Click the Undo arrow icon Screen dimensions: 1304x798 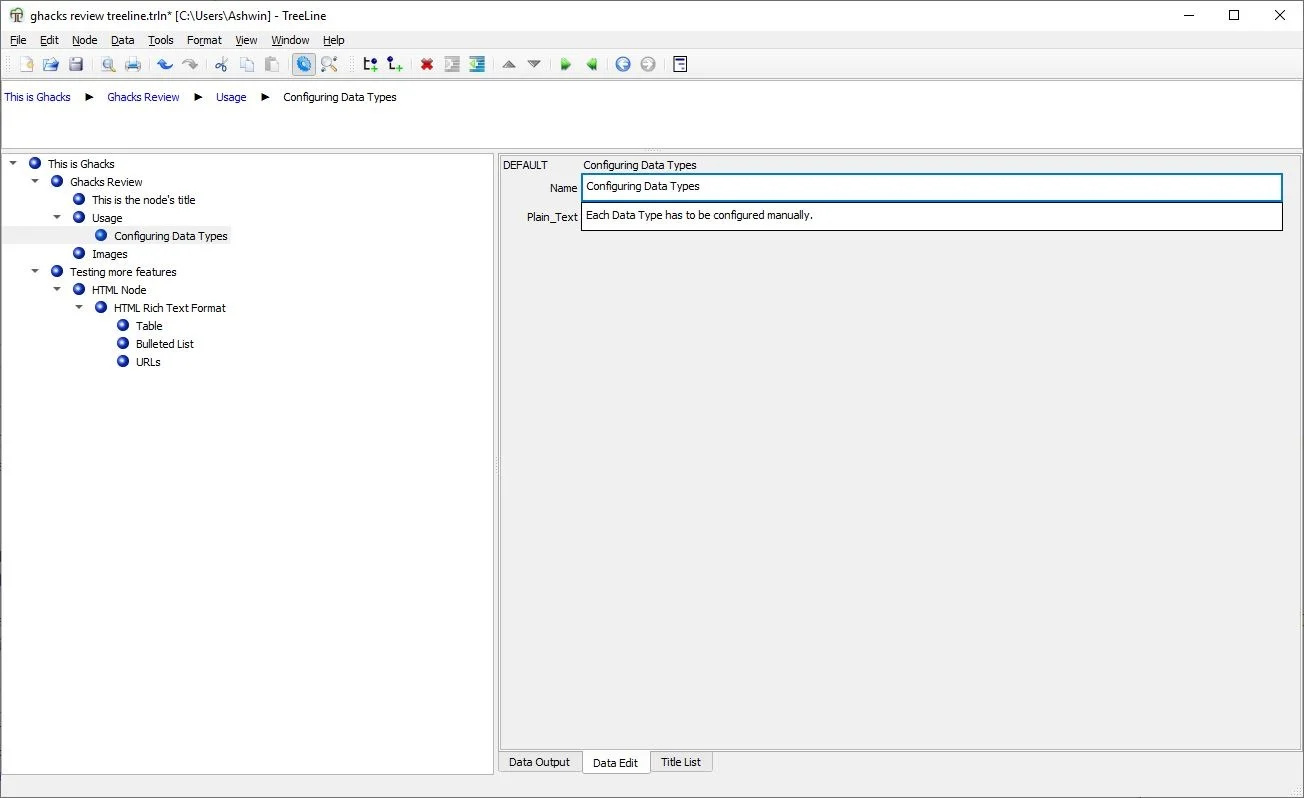pos(165,64)
